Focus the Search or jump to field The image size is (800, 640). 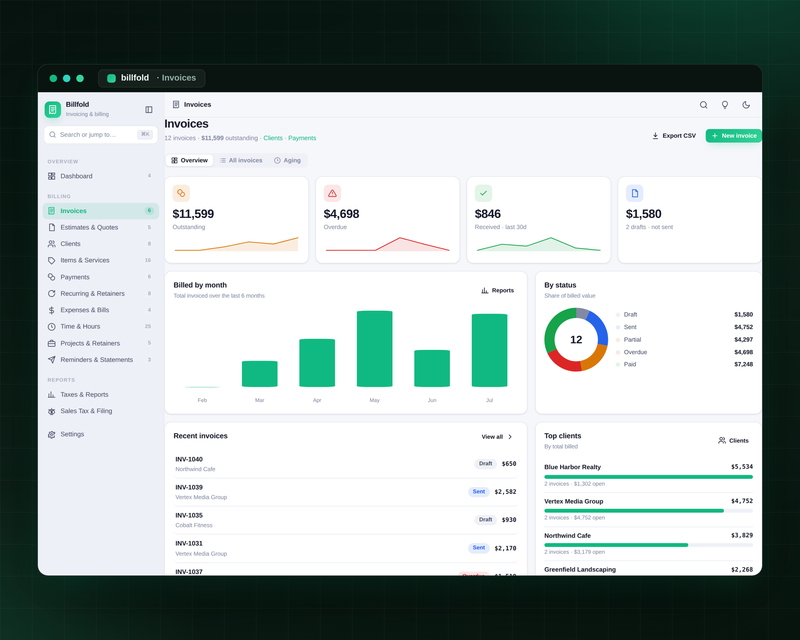click(101, 135)
